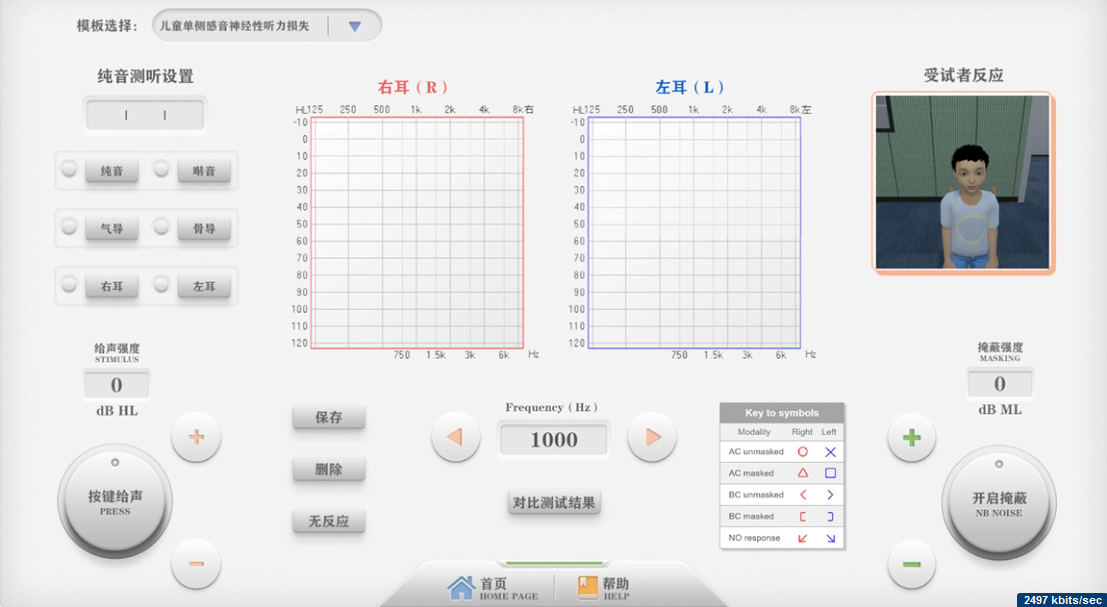
Task: Choose 气导 air conduction mode
Action: (111, 228)
